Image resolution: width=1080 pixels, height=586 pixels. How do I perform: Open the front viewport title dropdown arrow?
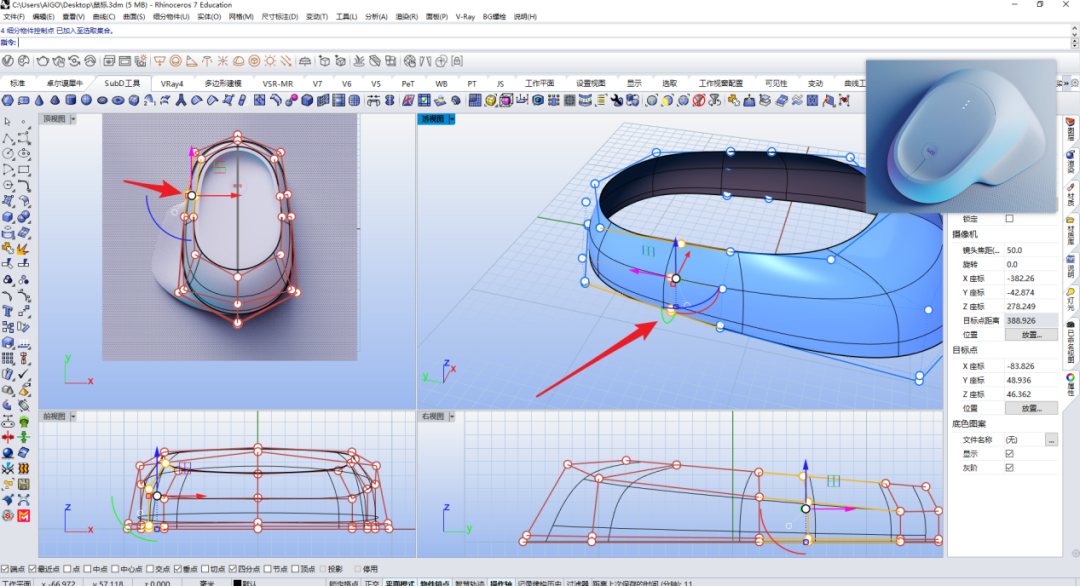pos(73,417)
